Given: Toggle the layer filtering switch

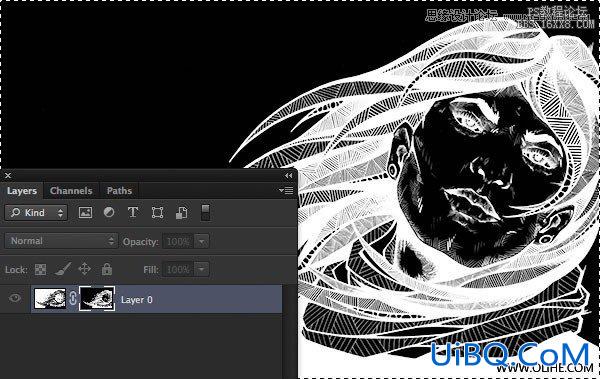Looking at the screenshot, I should 205,212.
